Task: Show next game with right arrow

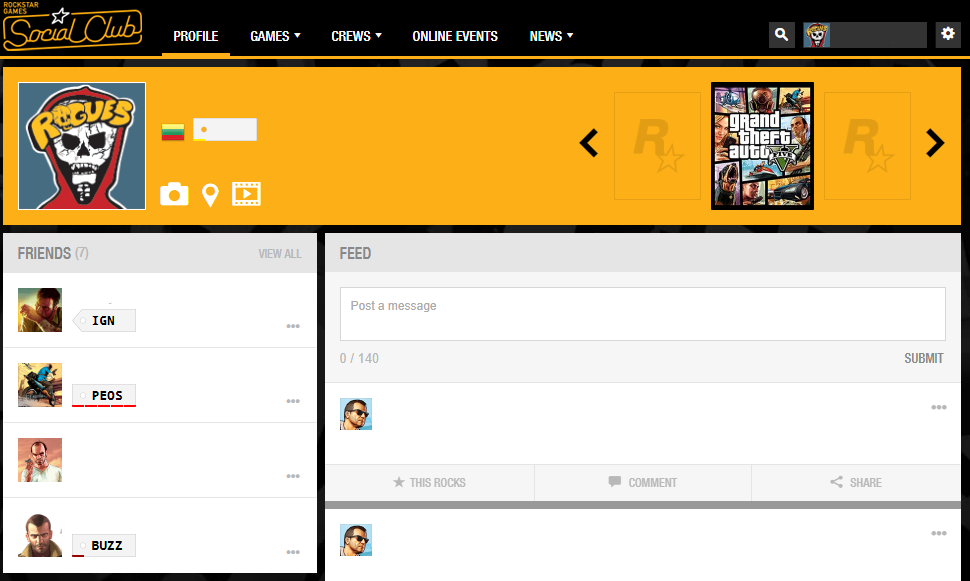Action: [x=935, y=143]
